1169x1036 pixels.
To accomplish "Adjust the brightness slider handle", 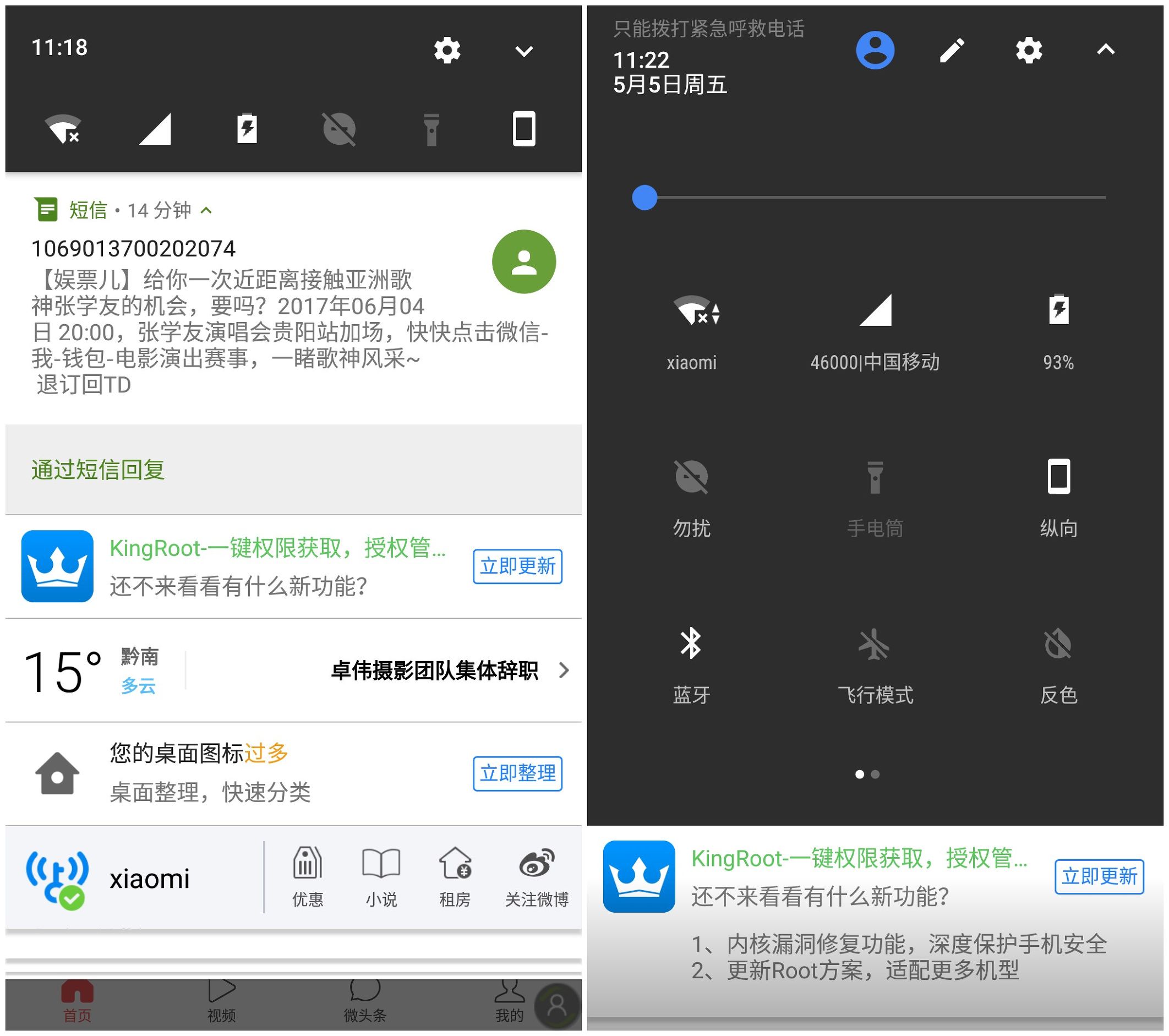I will click(x=644, y=198).
